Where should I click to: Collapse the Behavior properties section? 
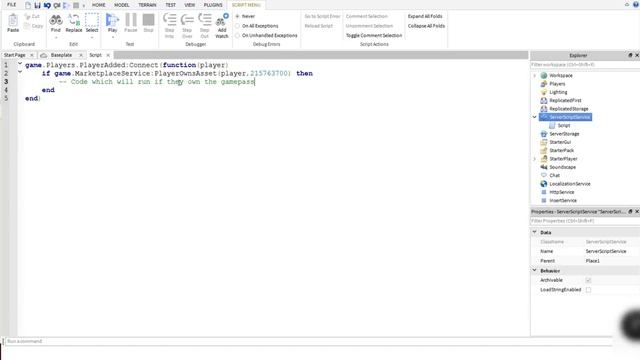pyautogui.click(x=535, y=270)
